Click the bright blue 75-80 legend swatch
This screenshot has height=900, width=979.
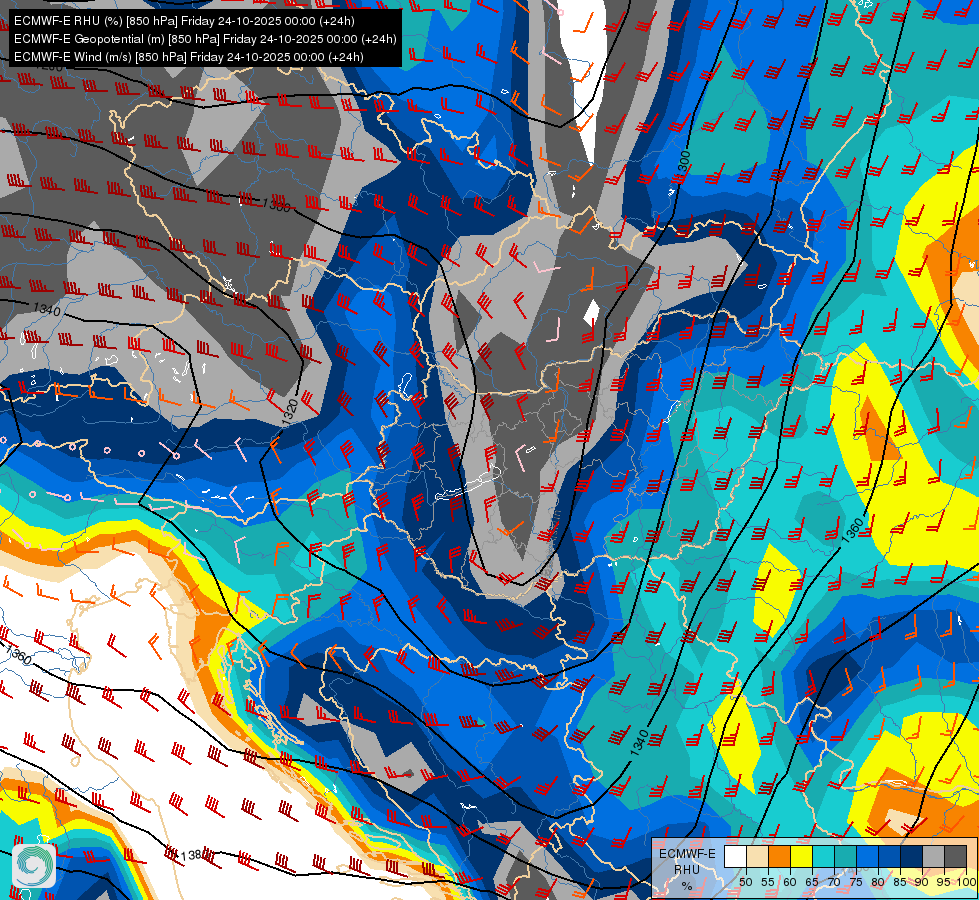pos(868,856)
